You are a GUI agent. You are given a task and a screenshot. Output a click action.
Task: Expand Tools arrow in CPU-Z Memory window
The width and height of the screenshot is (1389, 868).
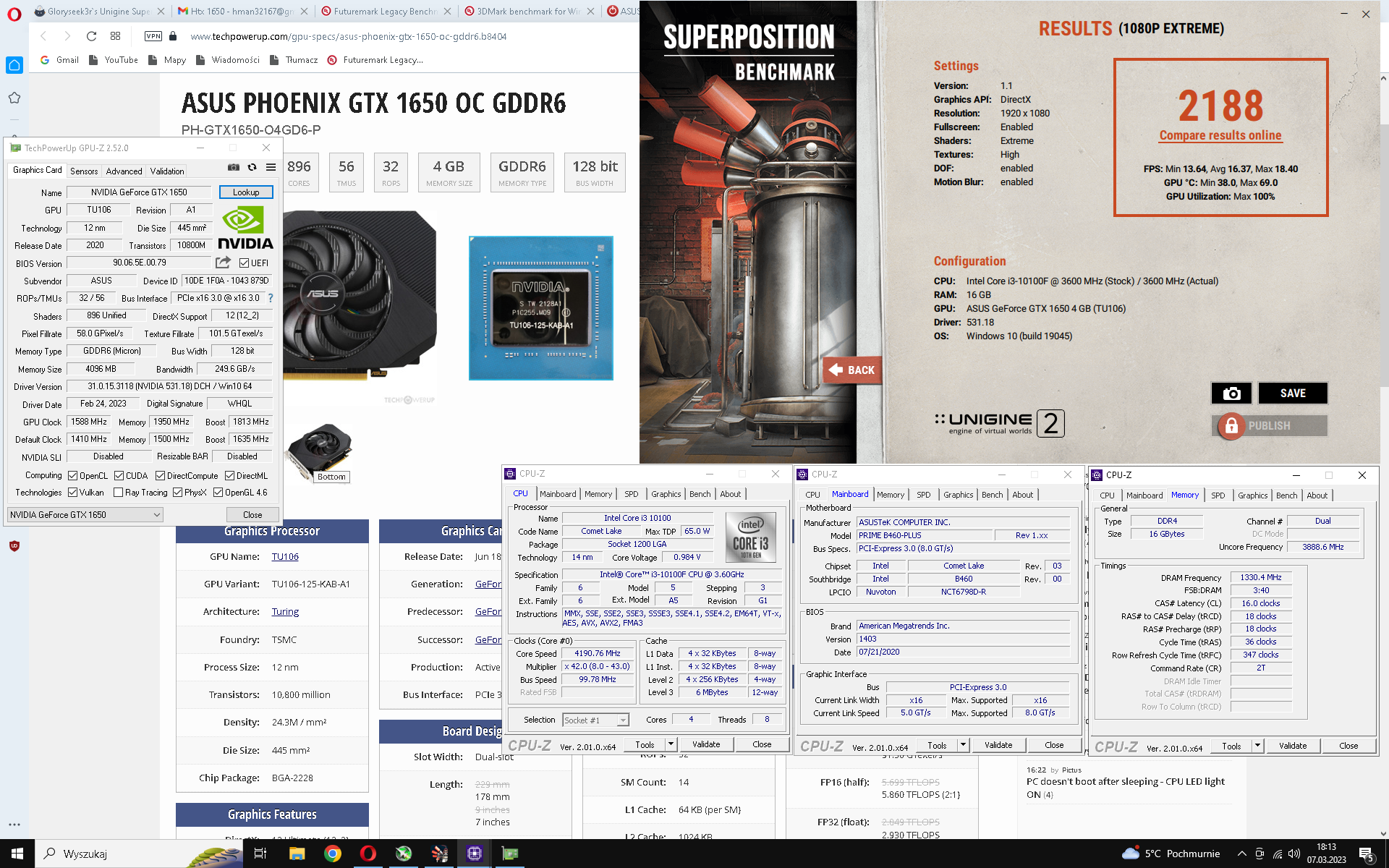point(1257,746)
